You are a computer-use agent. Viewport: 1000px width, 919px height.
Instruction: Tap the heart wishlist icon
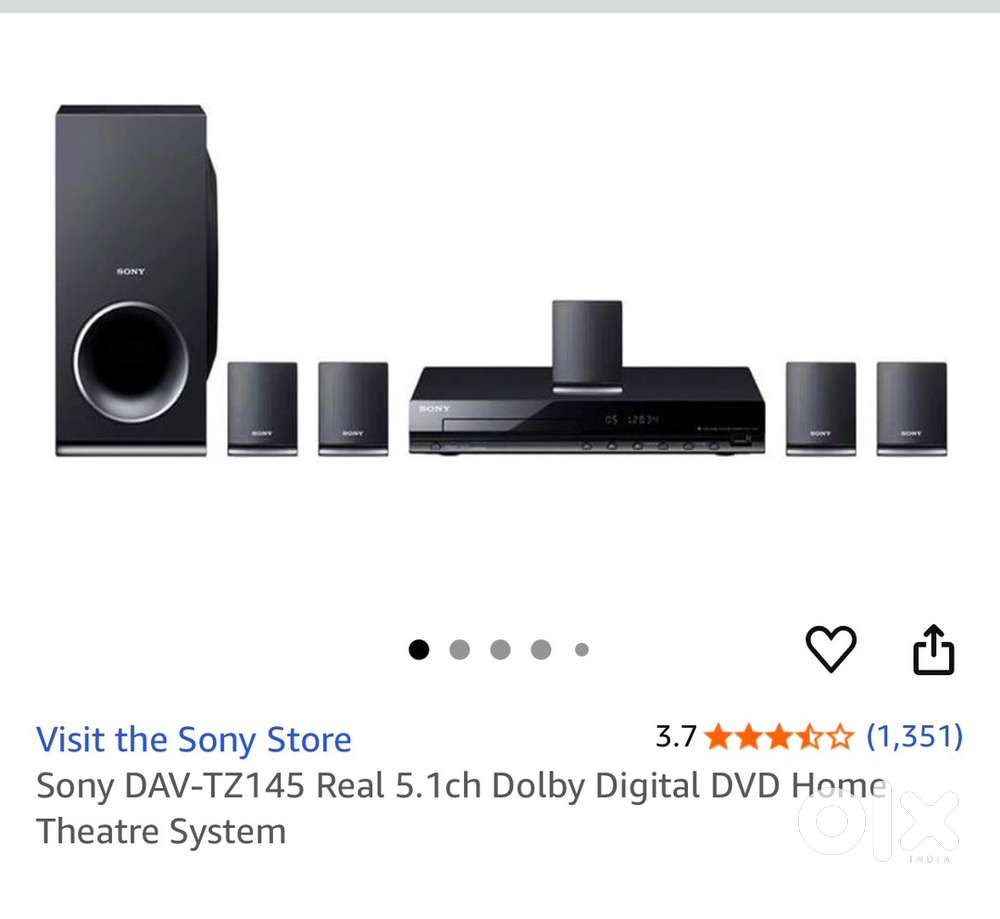pos(831,649)
